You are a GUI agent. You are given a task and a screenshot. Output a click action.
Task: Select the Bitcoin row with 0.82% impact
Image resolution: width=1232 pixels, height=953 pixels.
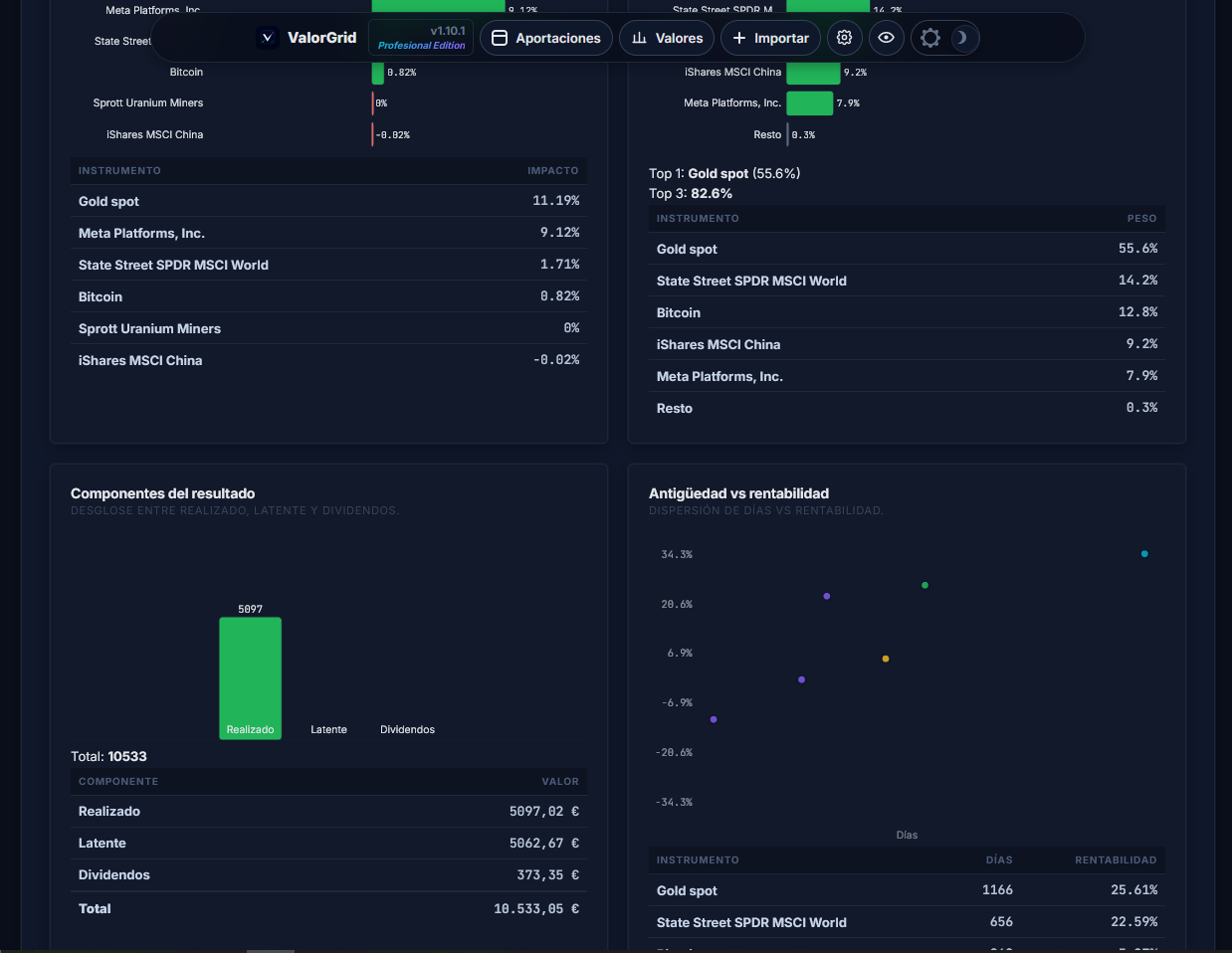coord(328,296)
